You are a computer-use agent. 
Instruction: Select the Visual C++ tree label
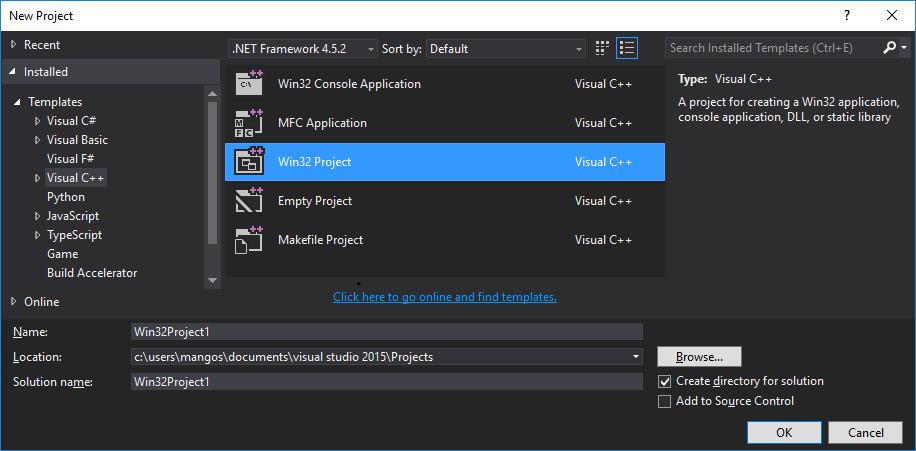[76, 178]
